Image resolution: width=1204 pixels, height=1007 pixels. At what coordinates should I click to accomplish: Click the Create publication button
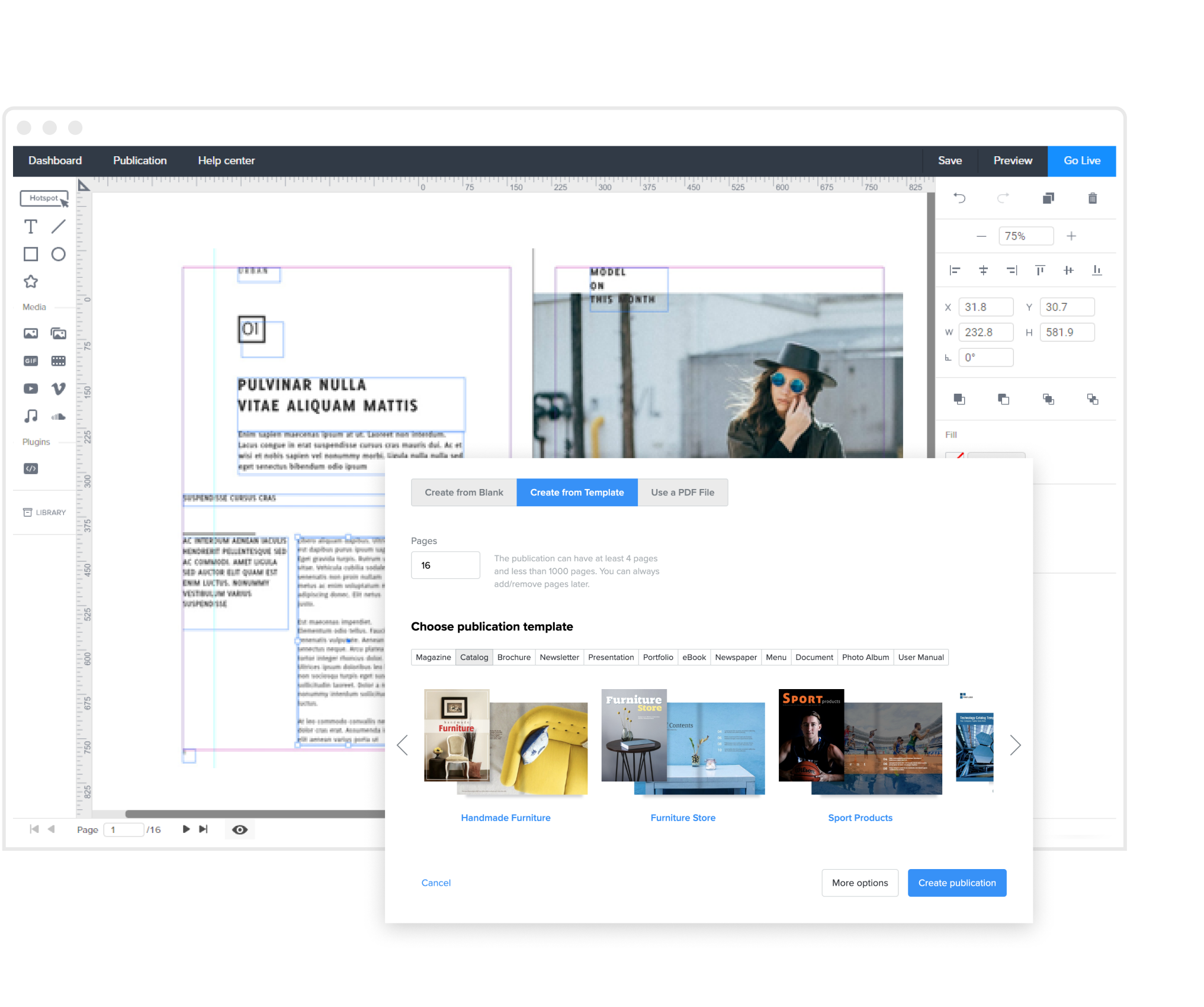[956, 883]
